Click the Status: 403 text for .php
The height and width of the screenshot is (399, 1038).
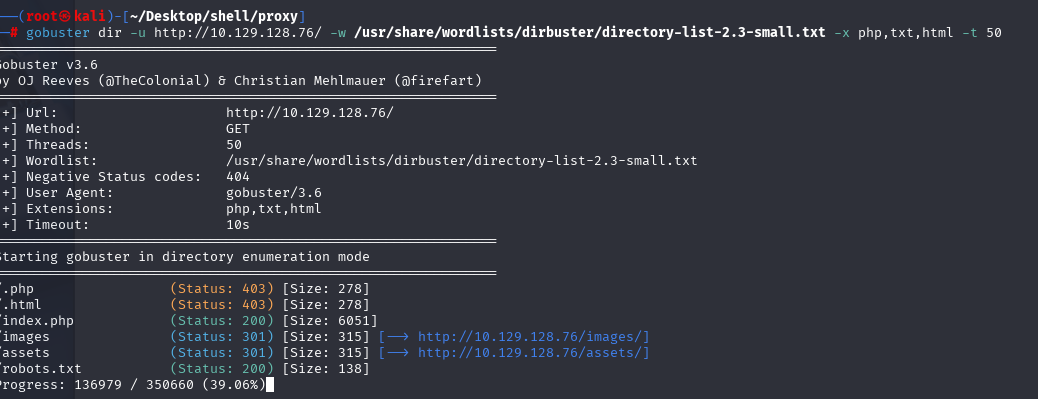coord(222,289)
